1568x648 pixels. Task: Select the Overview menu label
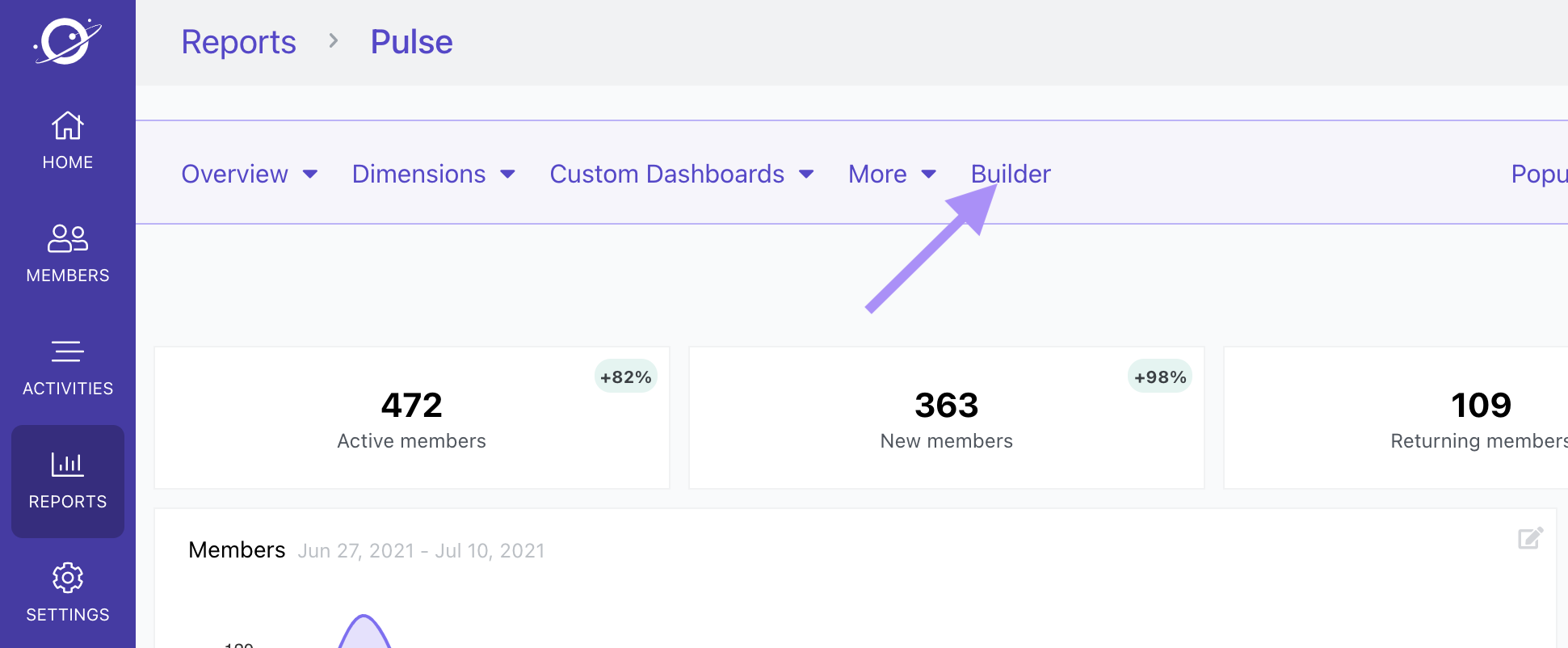click(234, 174)
